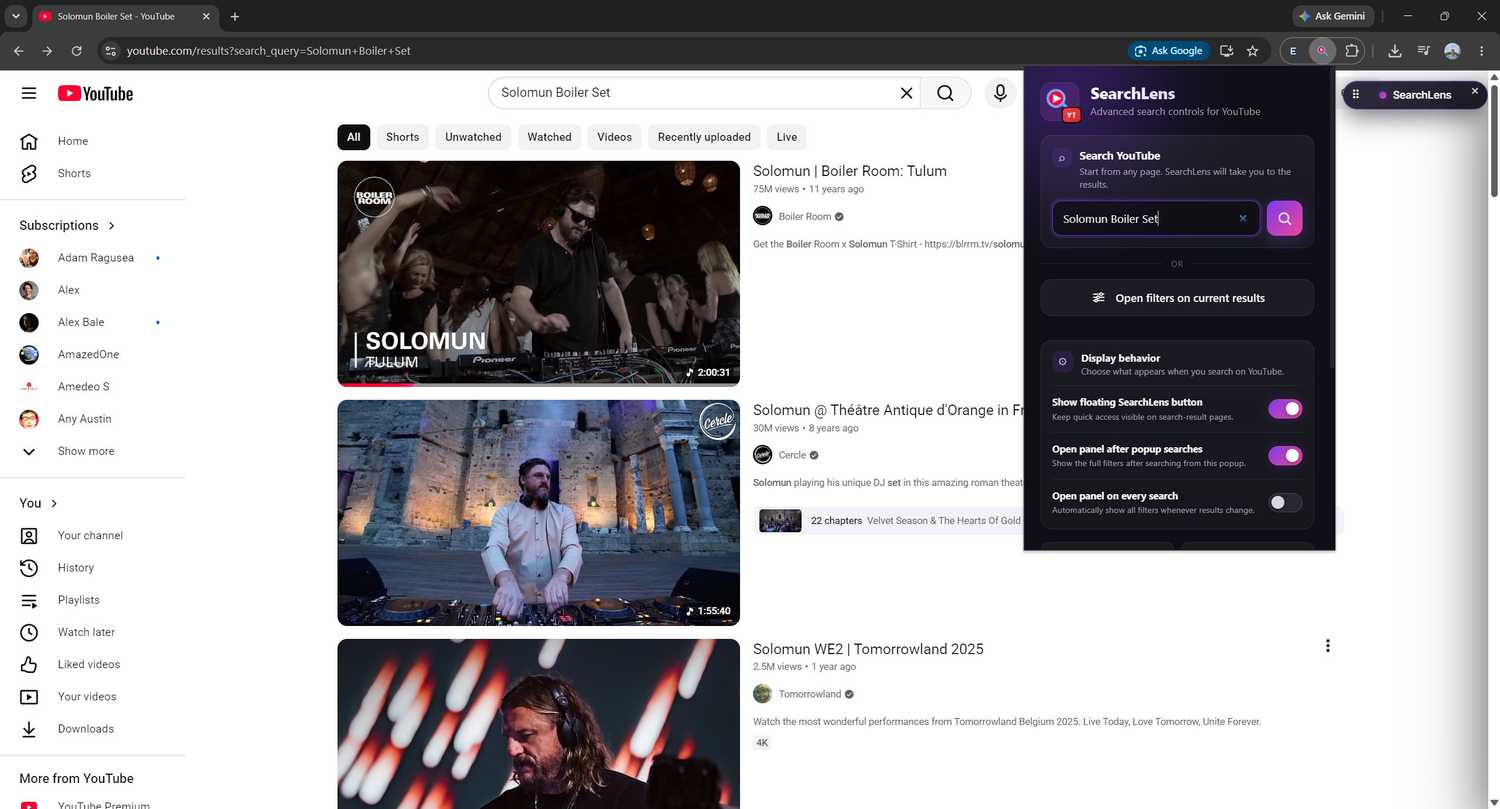Click YouTube's magnifier search button

pos(945,93)
